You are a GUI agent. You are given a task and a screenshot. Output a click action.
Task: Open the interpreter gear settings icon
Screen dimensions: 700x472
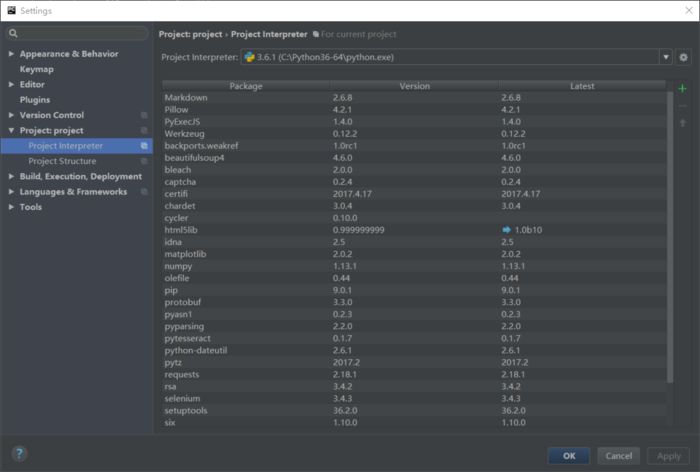[x=683, y=57]
